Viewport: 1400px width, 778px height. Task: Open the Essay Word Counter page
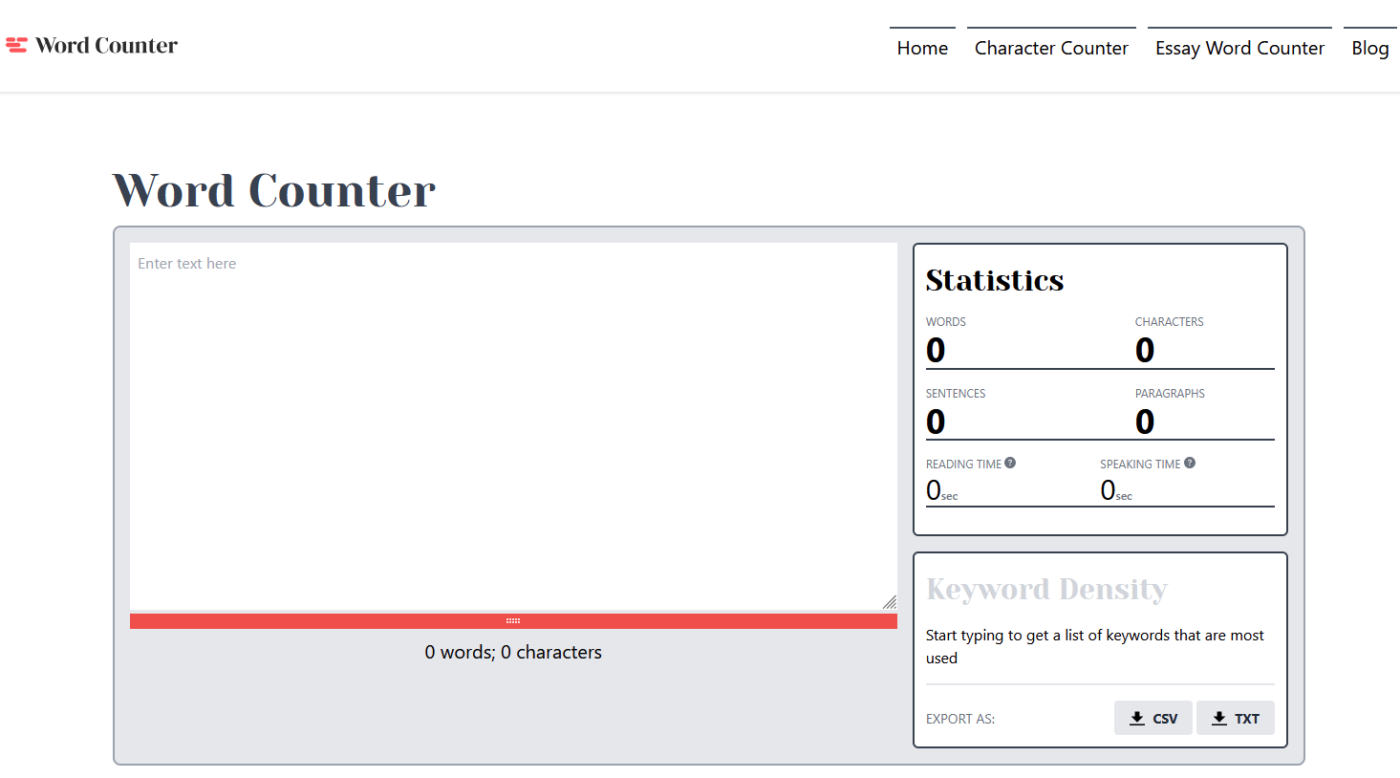pyautogui.click(x=1240, y=48)
